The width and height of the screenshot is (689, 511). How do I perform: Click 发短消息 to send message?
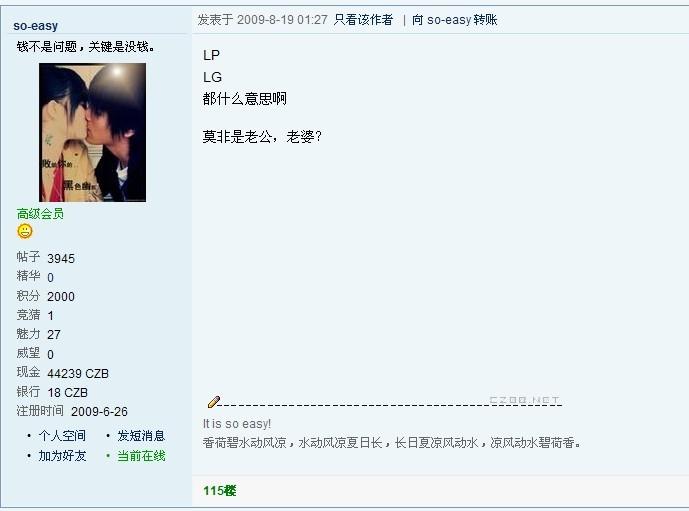coord(141,436)
